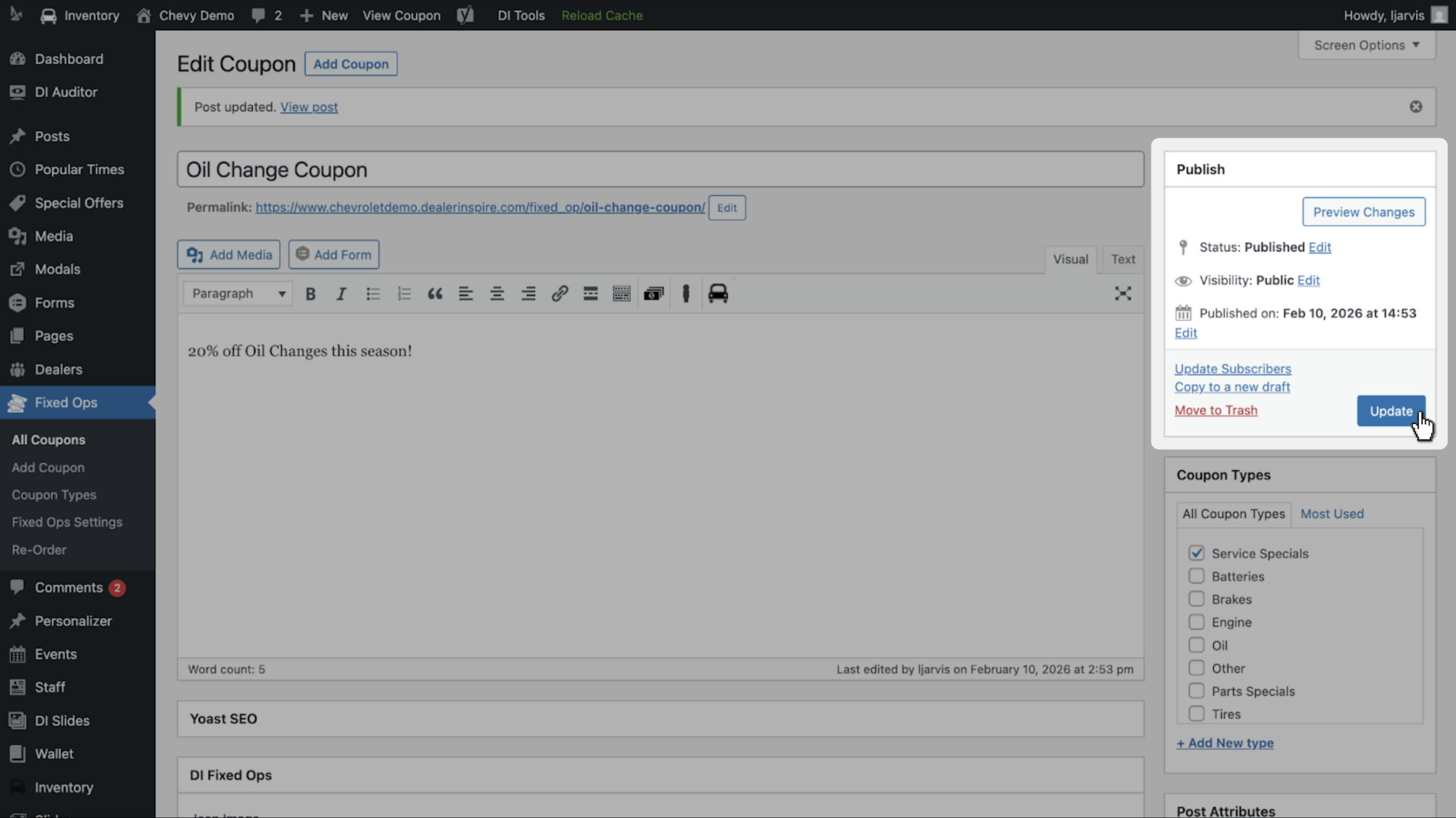The width and height of the screenshot is (1456, 818).
Task: Click into the coupon title field
Action: click(660, 169)
